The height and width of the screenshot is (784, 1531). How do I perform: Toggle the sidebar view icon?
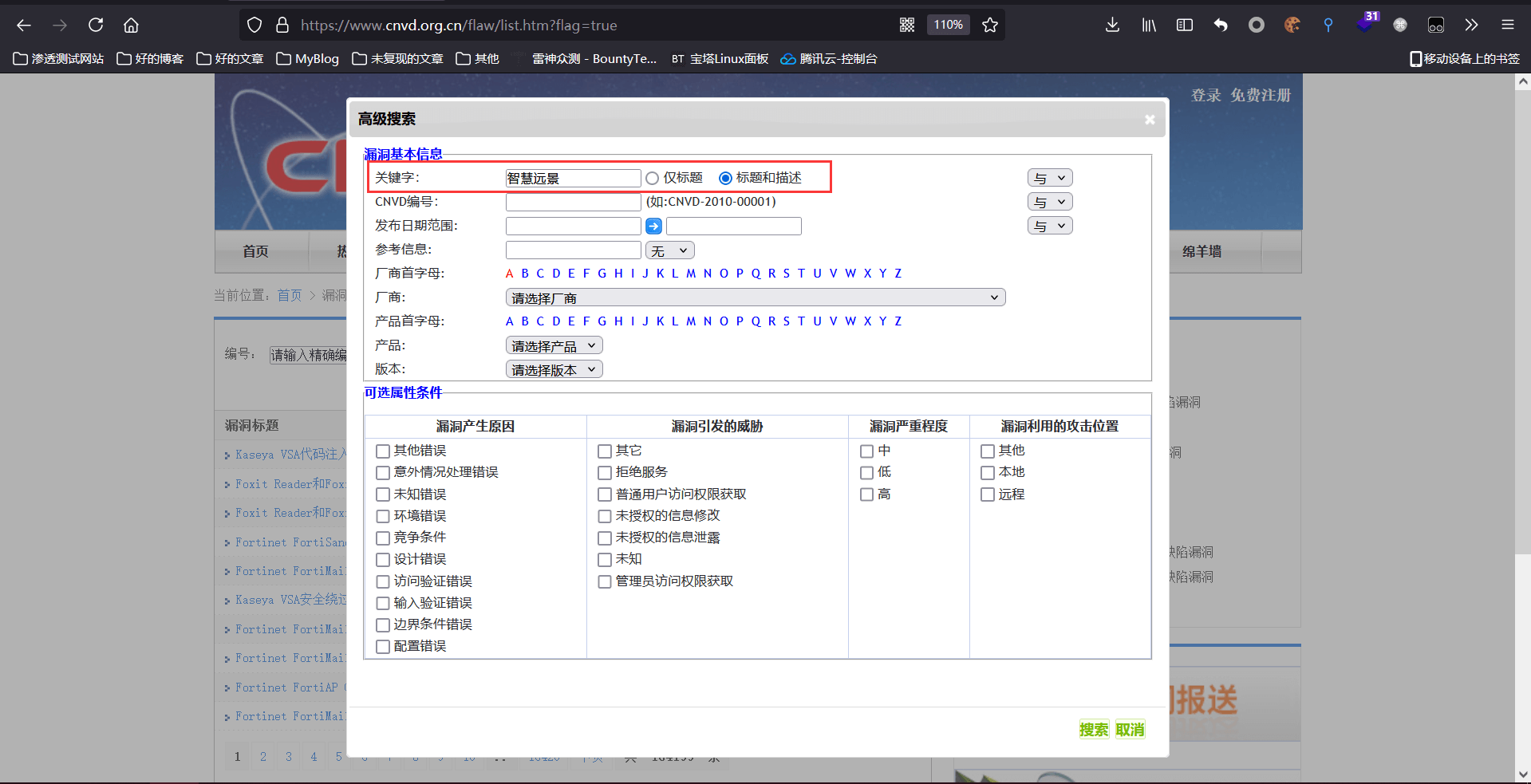pos(1185,25)
